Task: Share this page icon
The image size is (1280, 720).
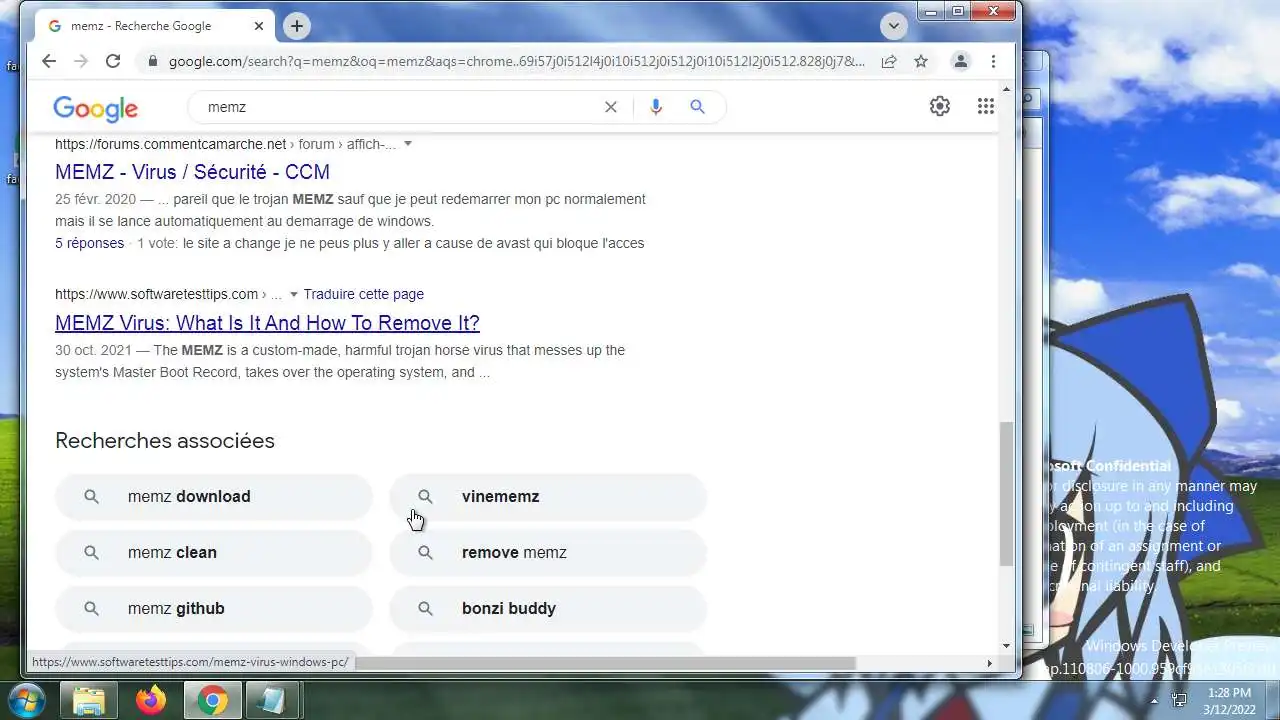Action: pos(888,61)
